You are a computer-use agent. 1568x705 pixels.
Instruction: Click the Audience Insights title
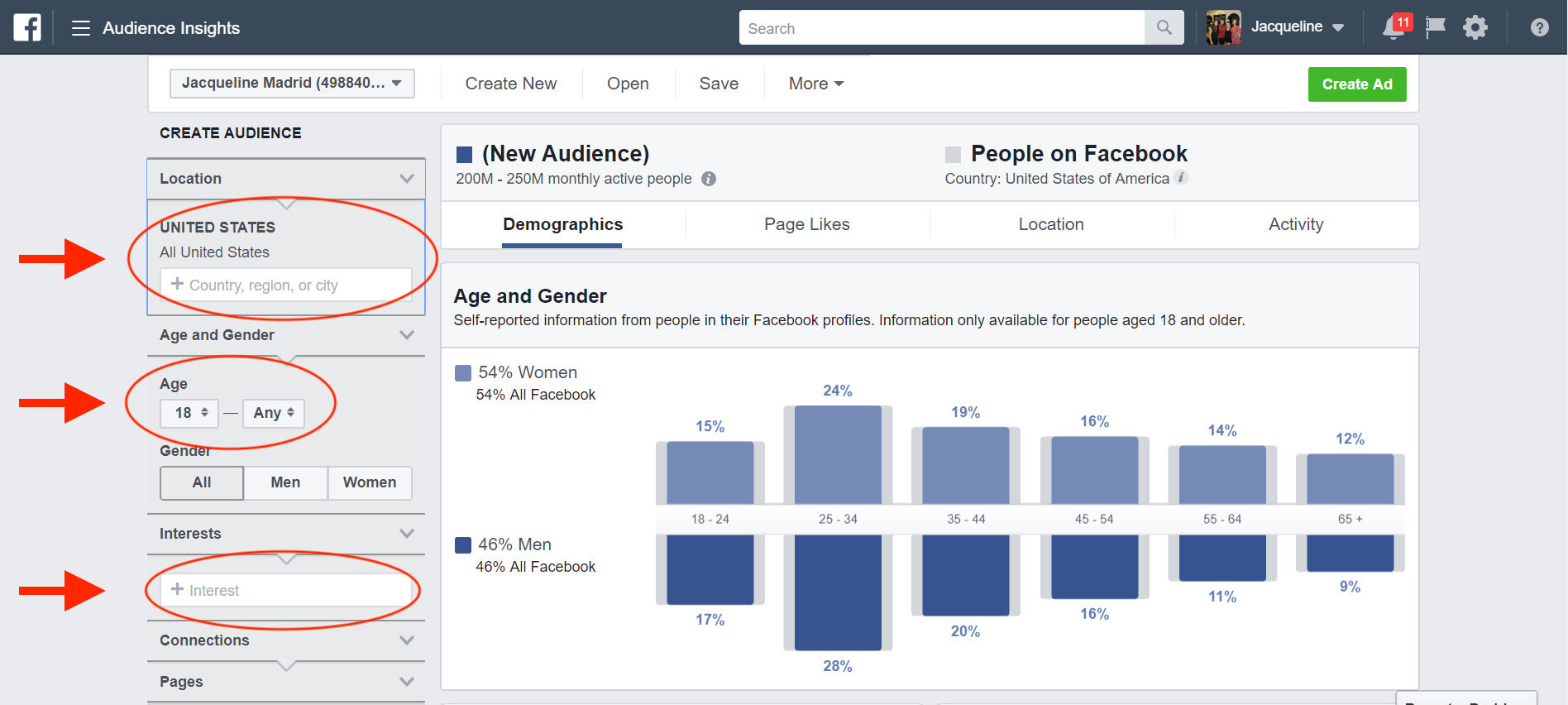pyautogui.click(x=171, y=28)
